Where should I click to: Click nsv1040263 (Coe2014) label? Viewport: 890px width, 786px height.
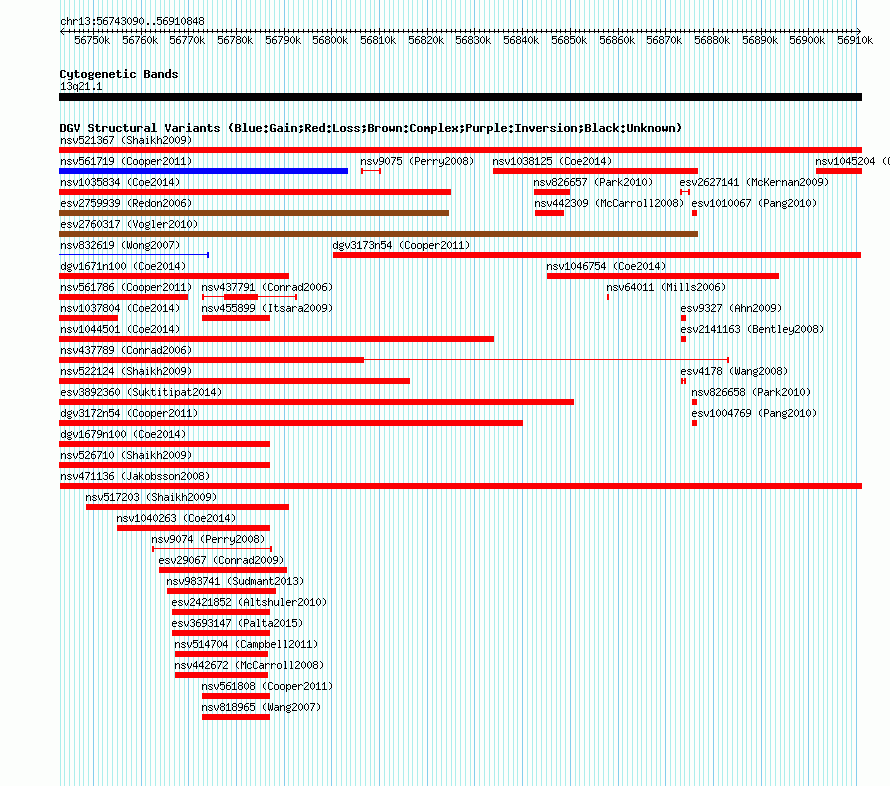click(176, 518)
